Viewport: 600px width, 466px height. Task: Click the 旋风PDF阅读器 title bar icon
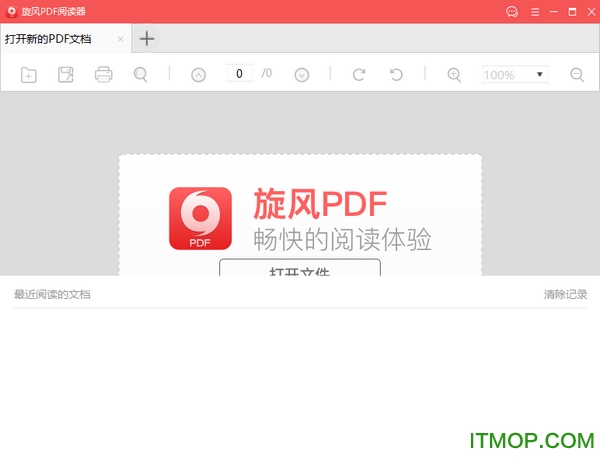(x=12, y=12)
